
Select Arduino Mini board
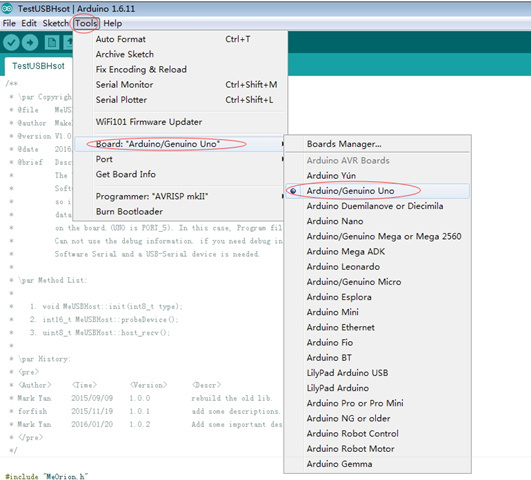coord(377,312)
